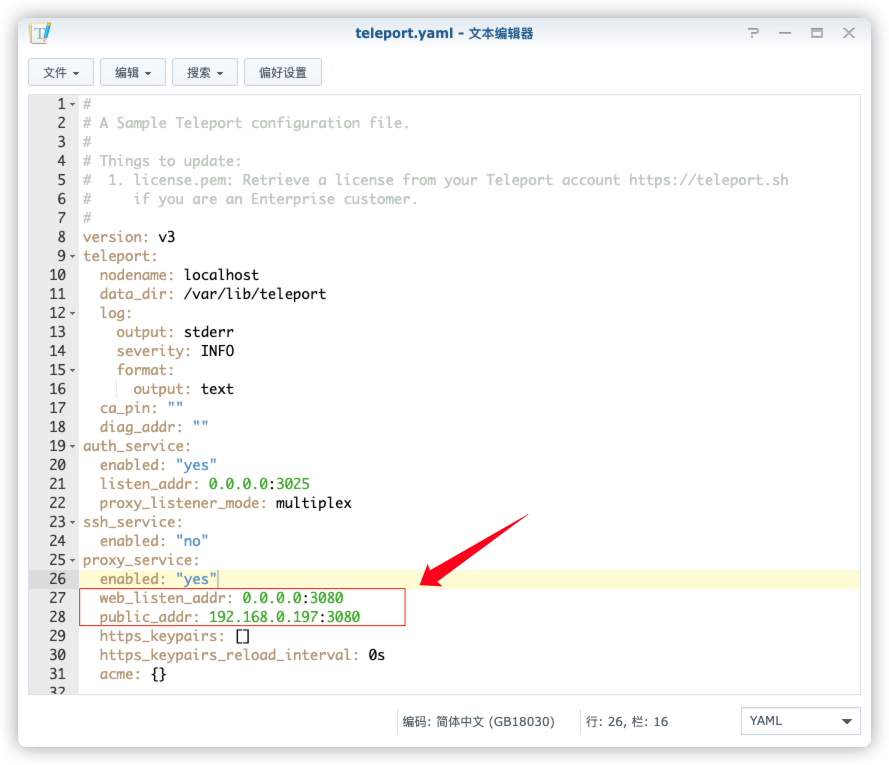Viewport: 889px width, 765px height.
Task: Click line number 8 in the gutter
Action: [x=61, y=236]
